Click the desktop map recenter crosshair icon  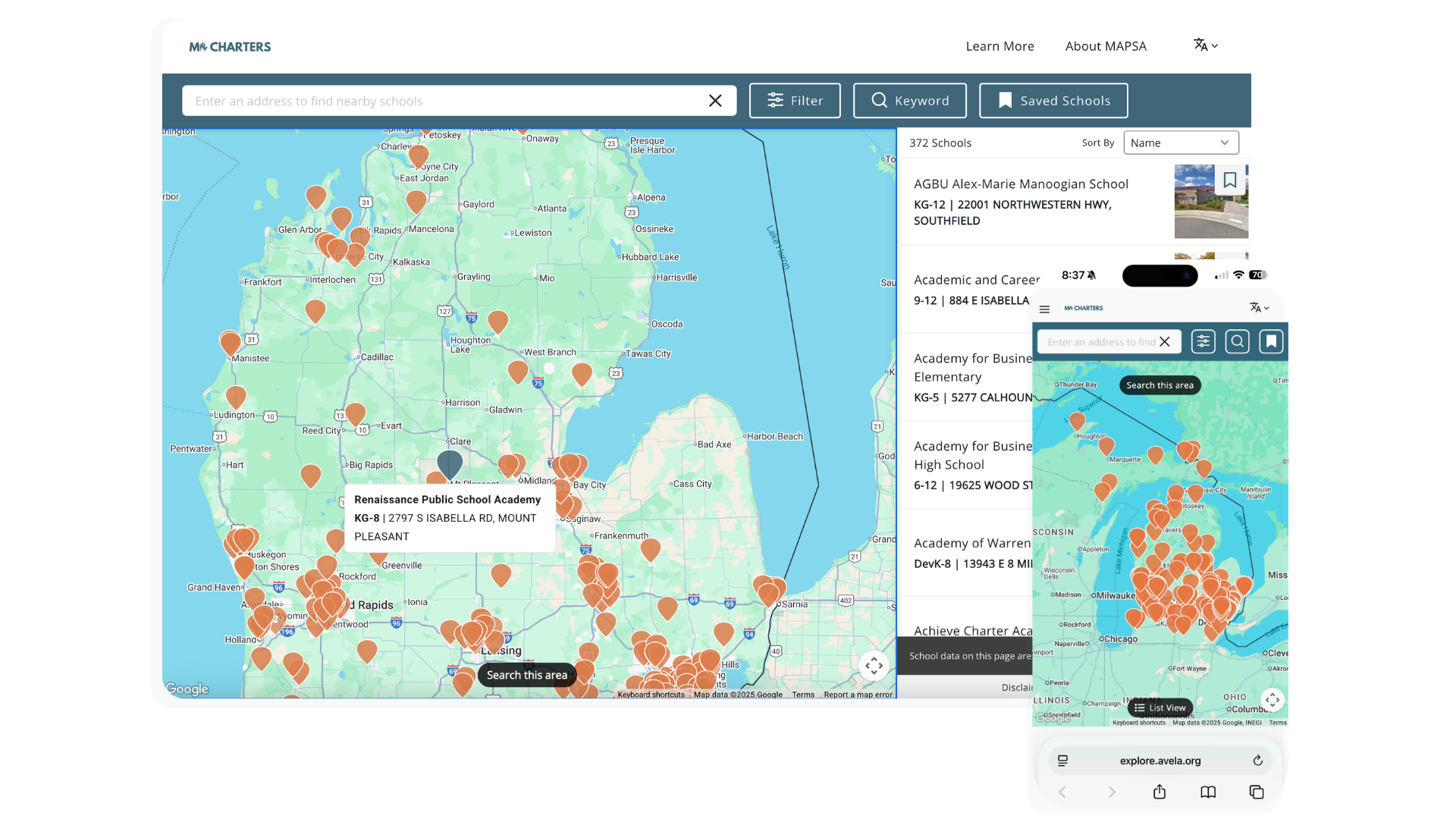click(x=874, y=666)
